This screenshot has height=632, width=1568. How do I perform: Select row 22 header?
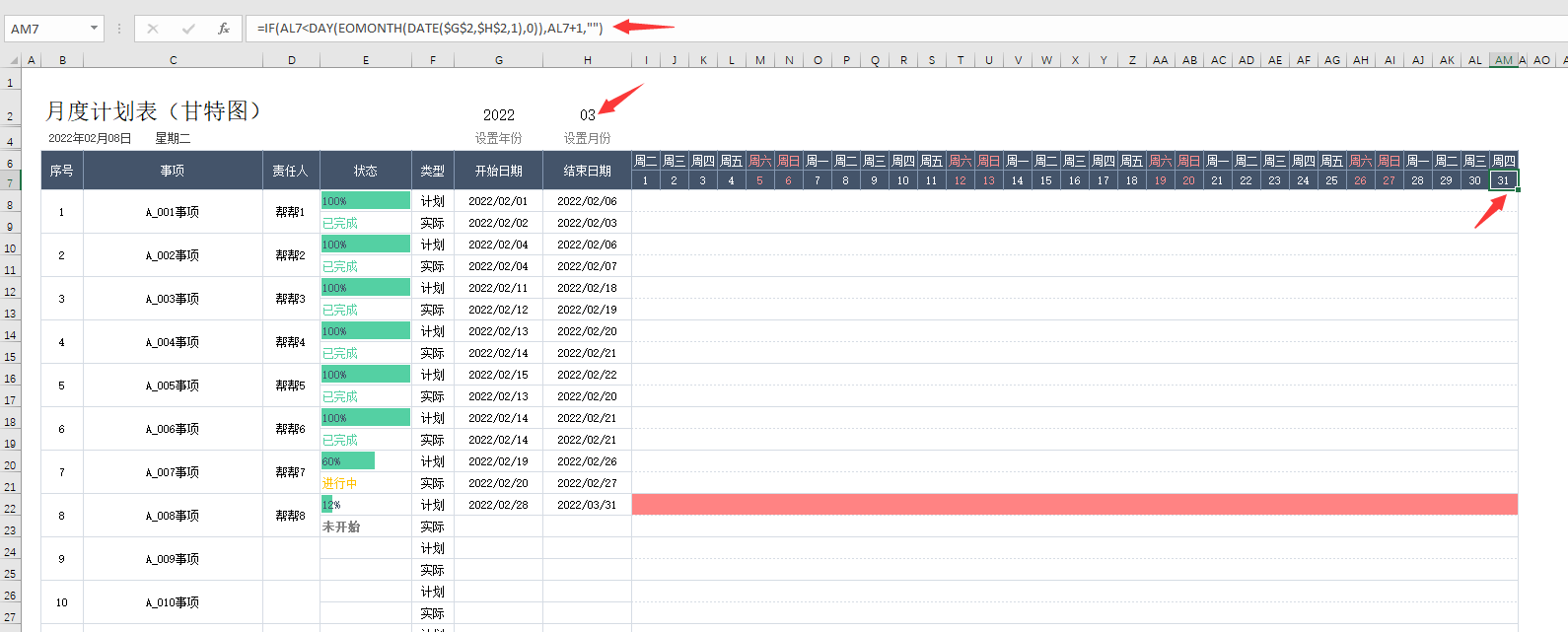coord(11,509)
